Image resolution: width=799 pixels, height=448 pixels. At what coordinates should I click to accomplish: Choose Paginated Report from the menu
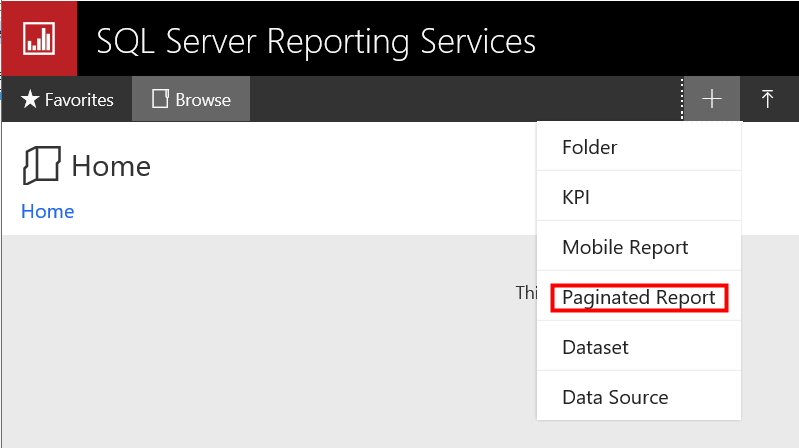point(639,297)
